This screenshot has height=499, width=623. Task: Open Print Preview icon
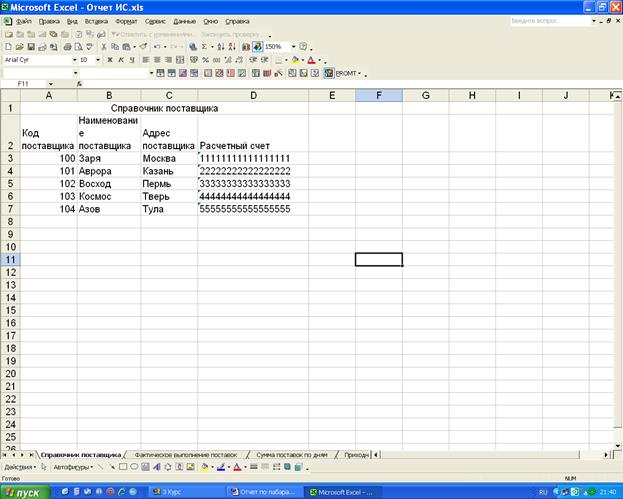coord(78,47)
